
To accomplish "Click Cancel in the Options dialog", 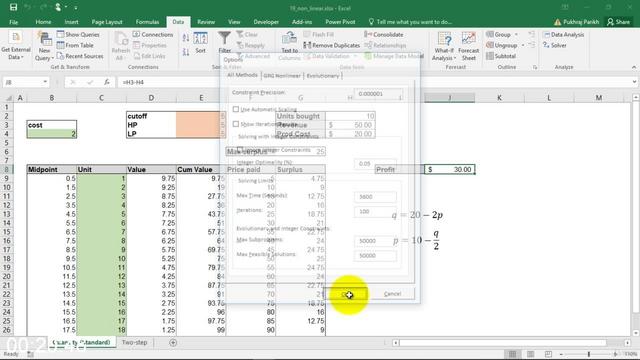I will tap(392, 293).
